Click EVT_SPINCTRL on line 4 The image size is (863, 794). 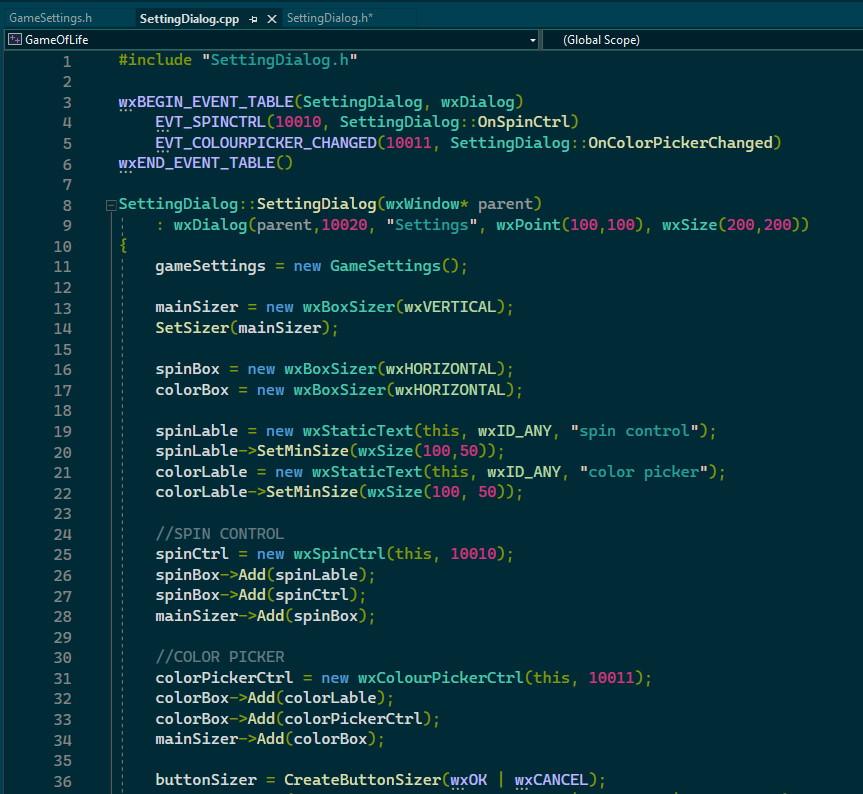(x=210, y=122)
